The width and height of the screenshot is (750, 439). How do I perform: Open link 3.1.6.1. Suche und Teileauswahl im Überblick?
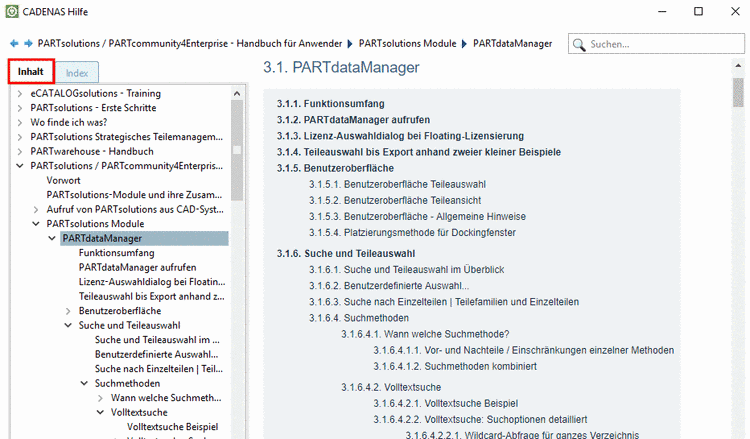point(407,270)
